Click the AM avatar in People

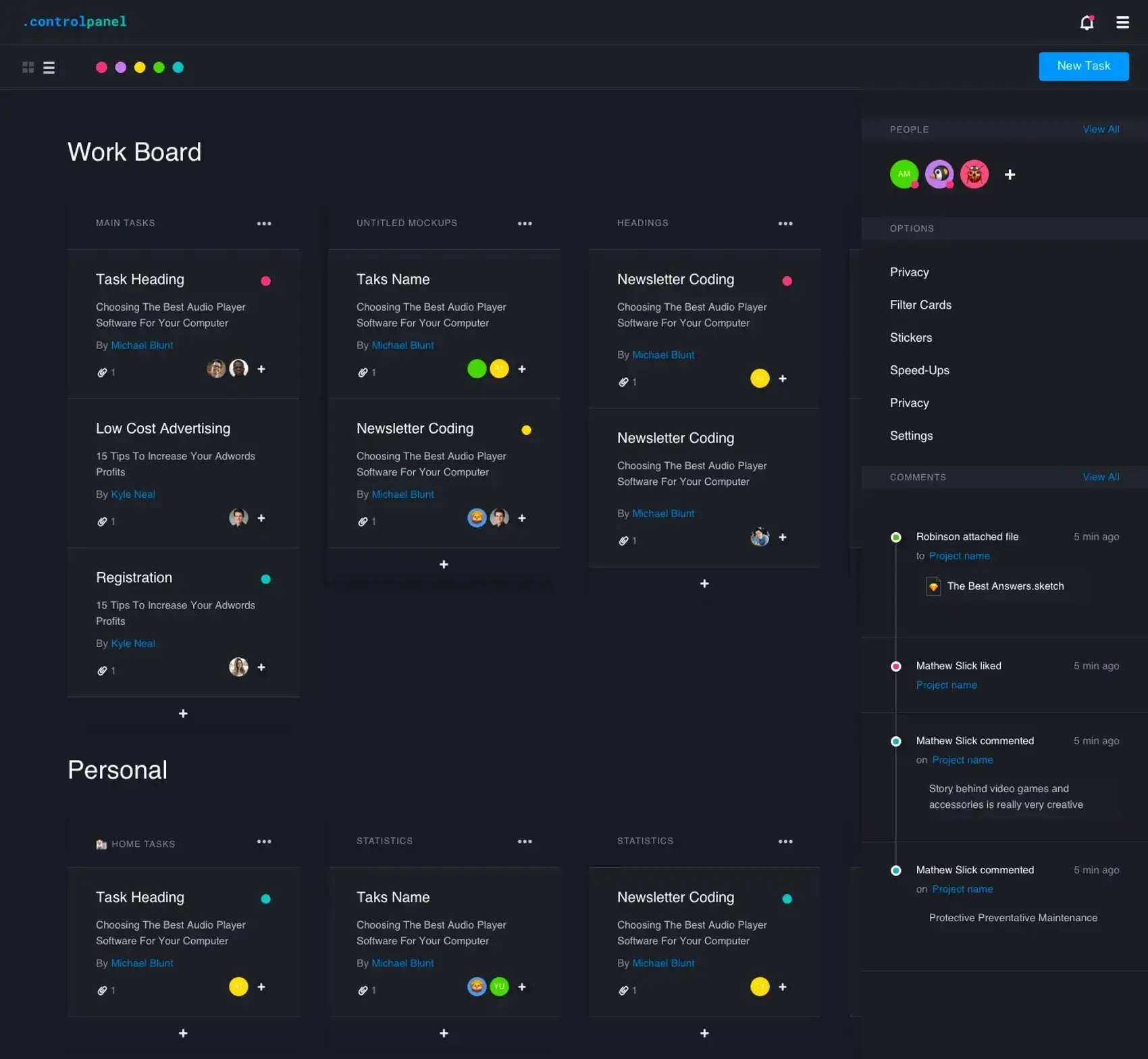(x=904, y=174)
